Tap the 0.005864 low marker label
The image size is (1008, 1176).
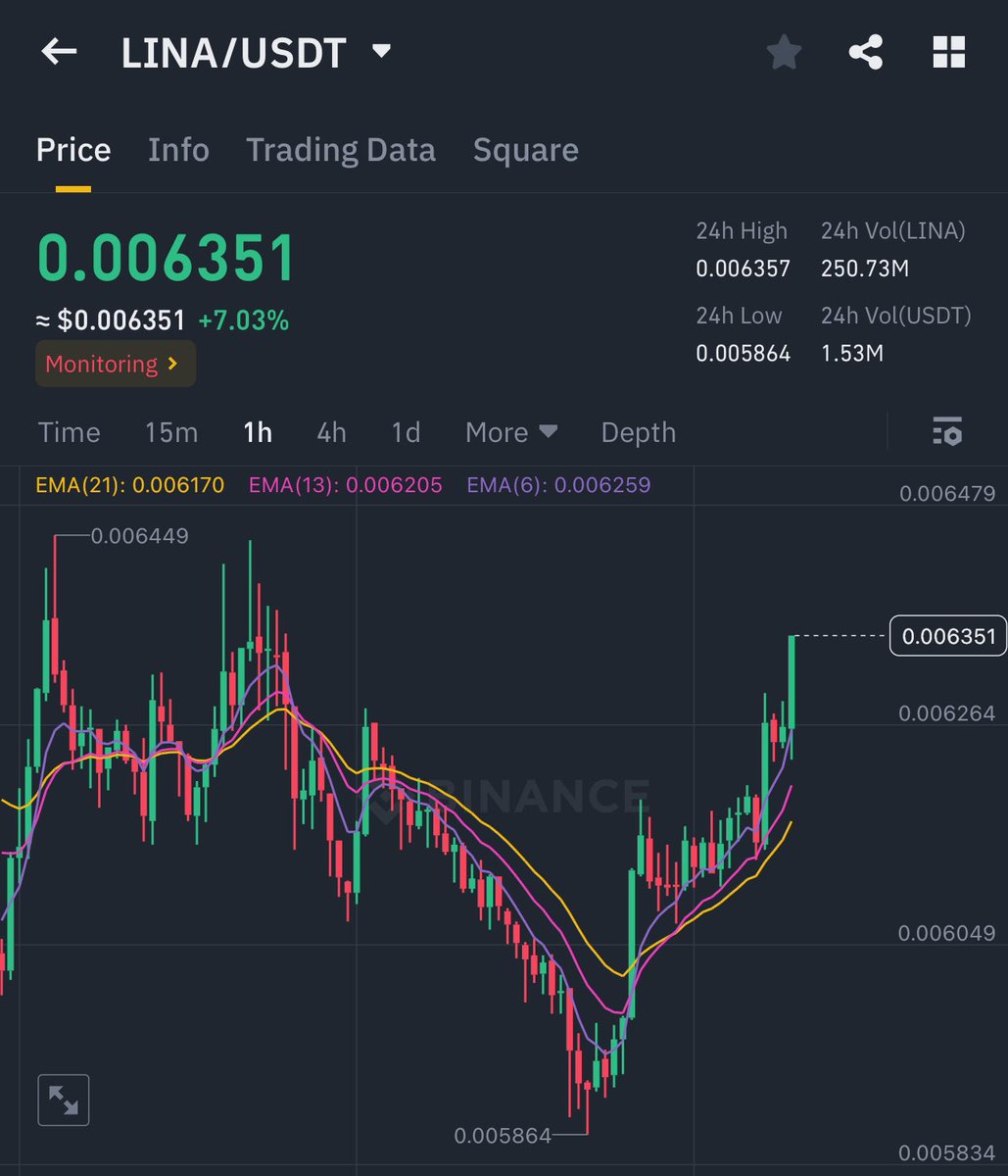503,1136
